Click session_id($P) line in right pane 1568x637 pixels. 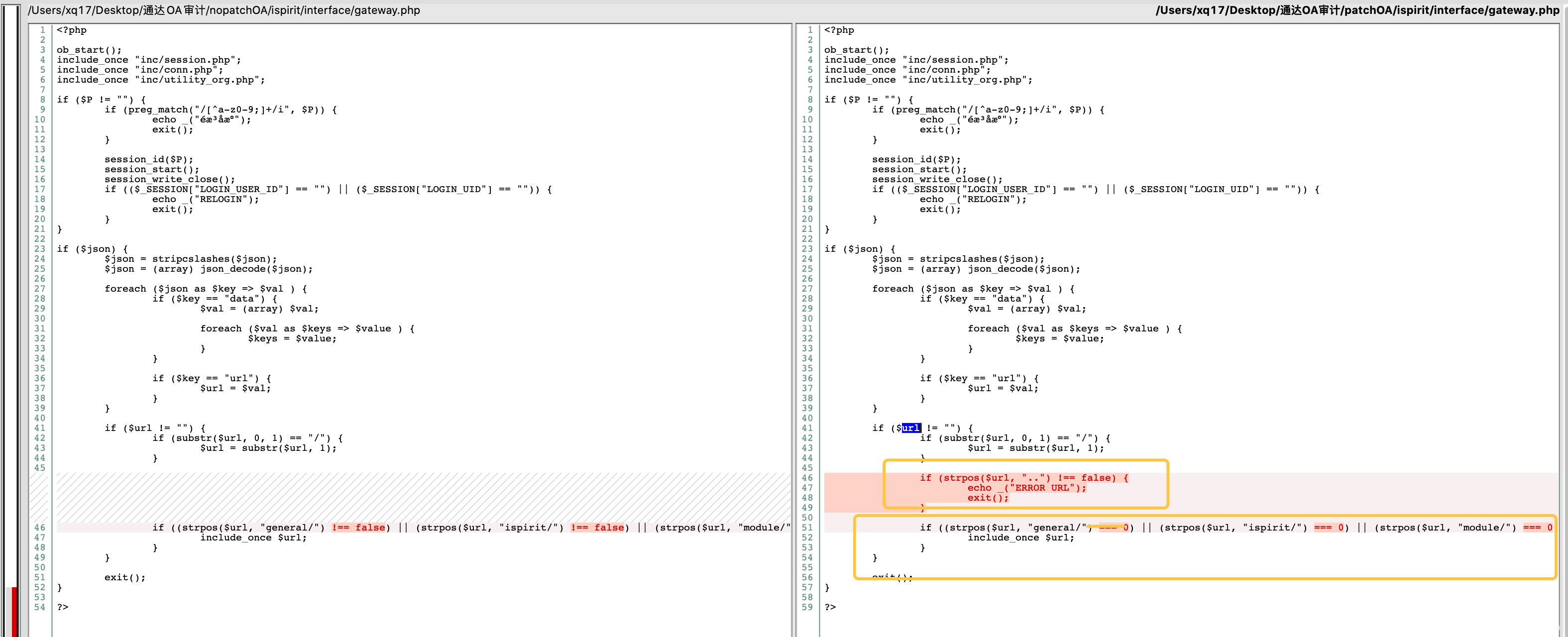(x=916, y=159)
